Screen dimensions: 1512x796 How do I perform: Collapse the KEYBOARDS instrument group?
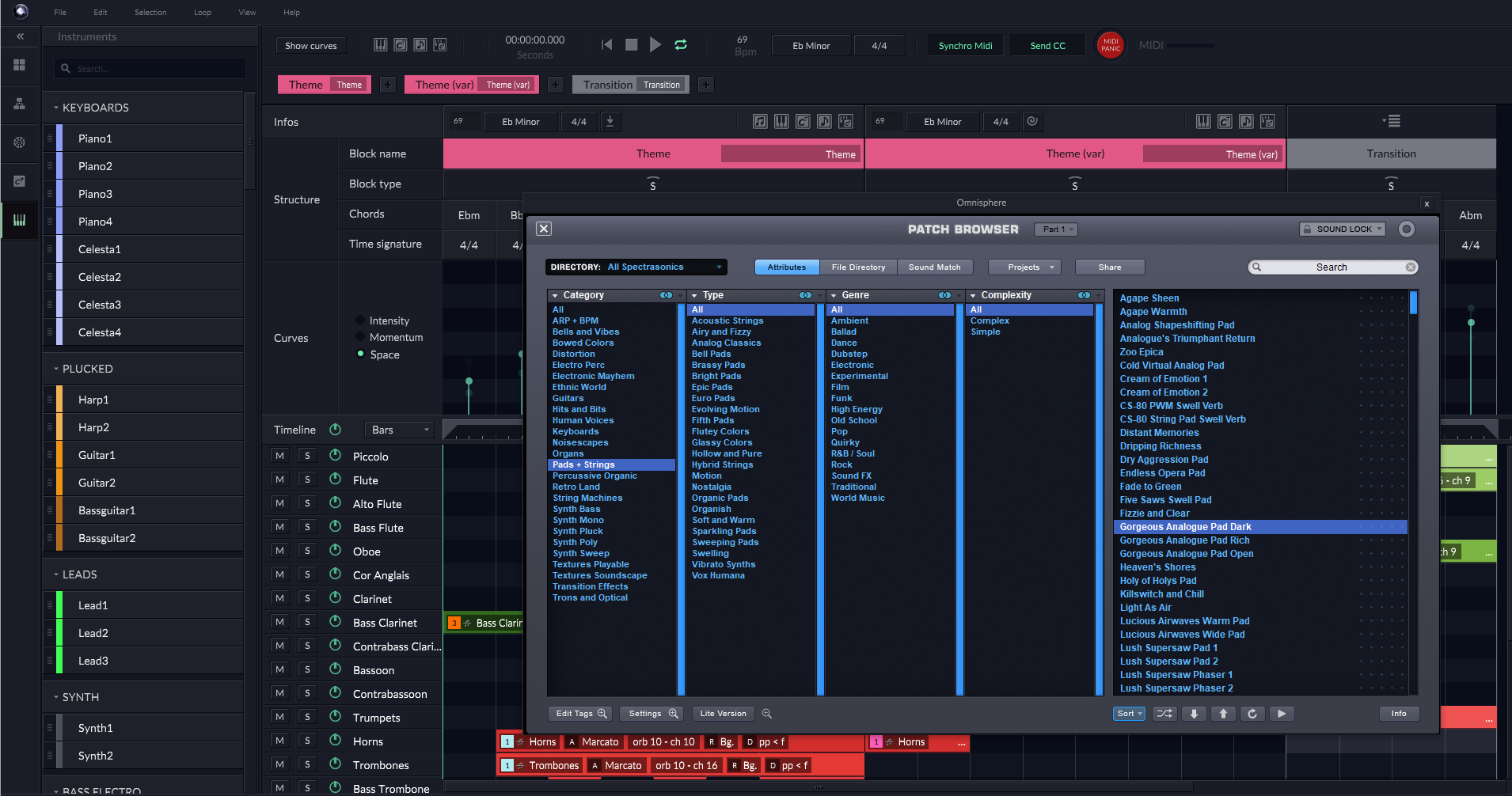click(56, 108)
